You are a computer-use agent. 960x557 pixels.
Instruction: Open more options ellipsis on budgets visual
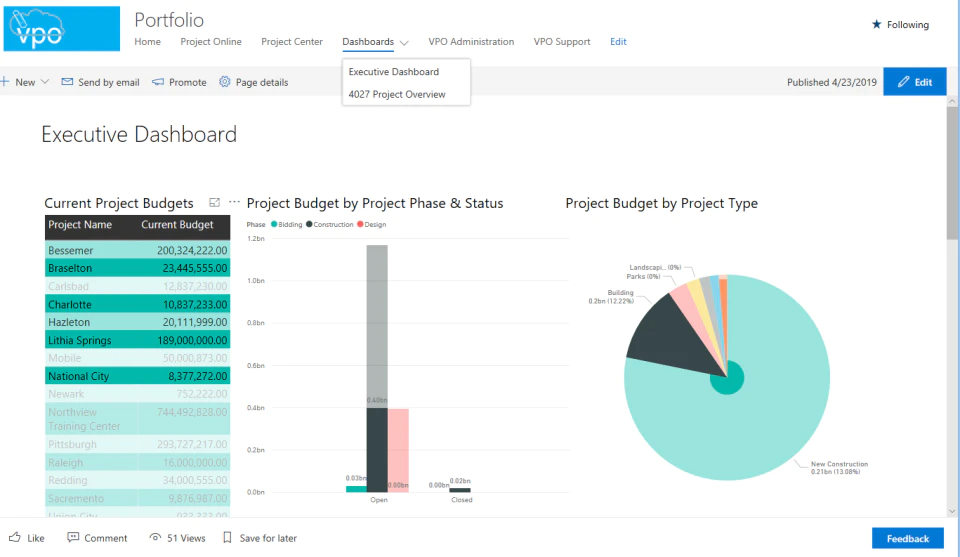click(234, 202)
